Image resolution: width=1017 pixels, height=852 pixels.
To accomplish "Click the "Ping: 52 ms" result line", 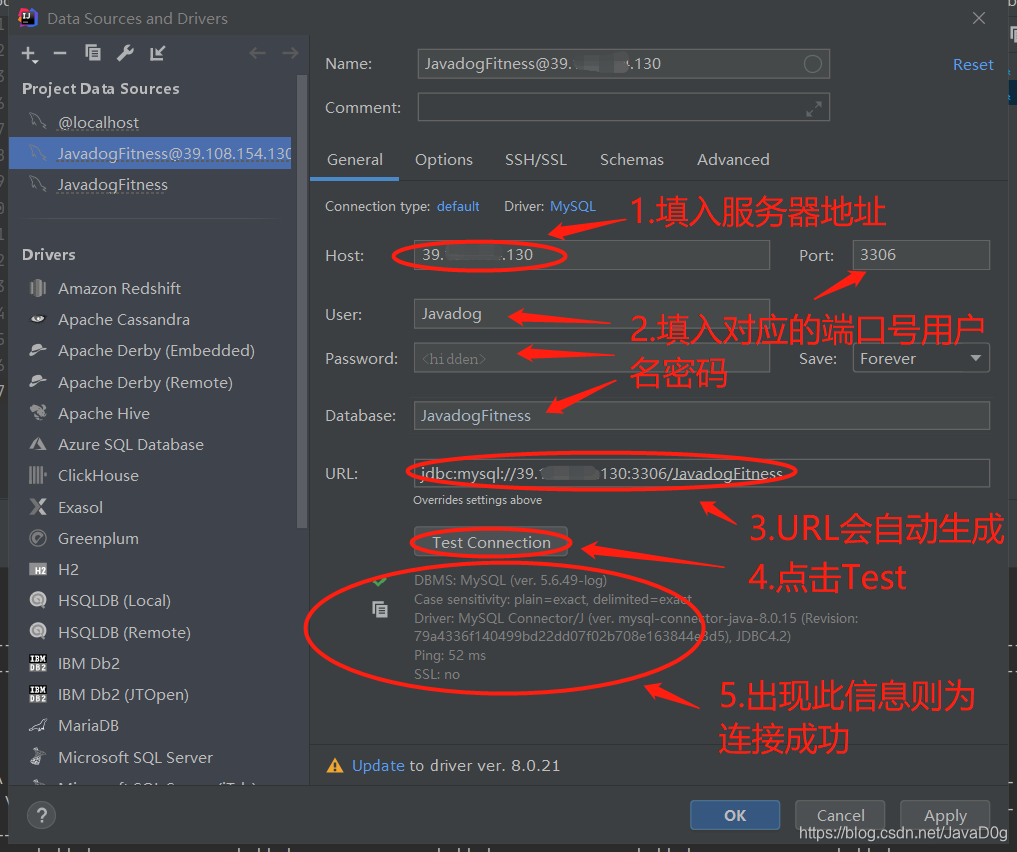I will pyautogui.click(x=450, y=656).
